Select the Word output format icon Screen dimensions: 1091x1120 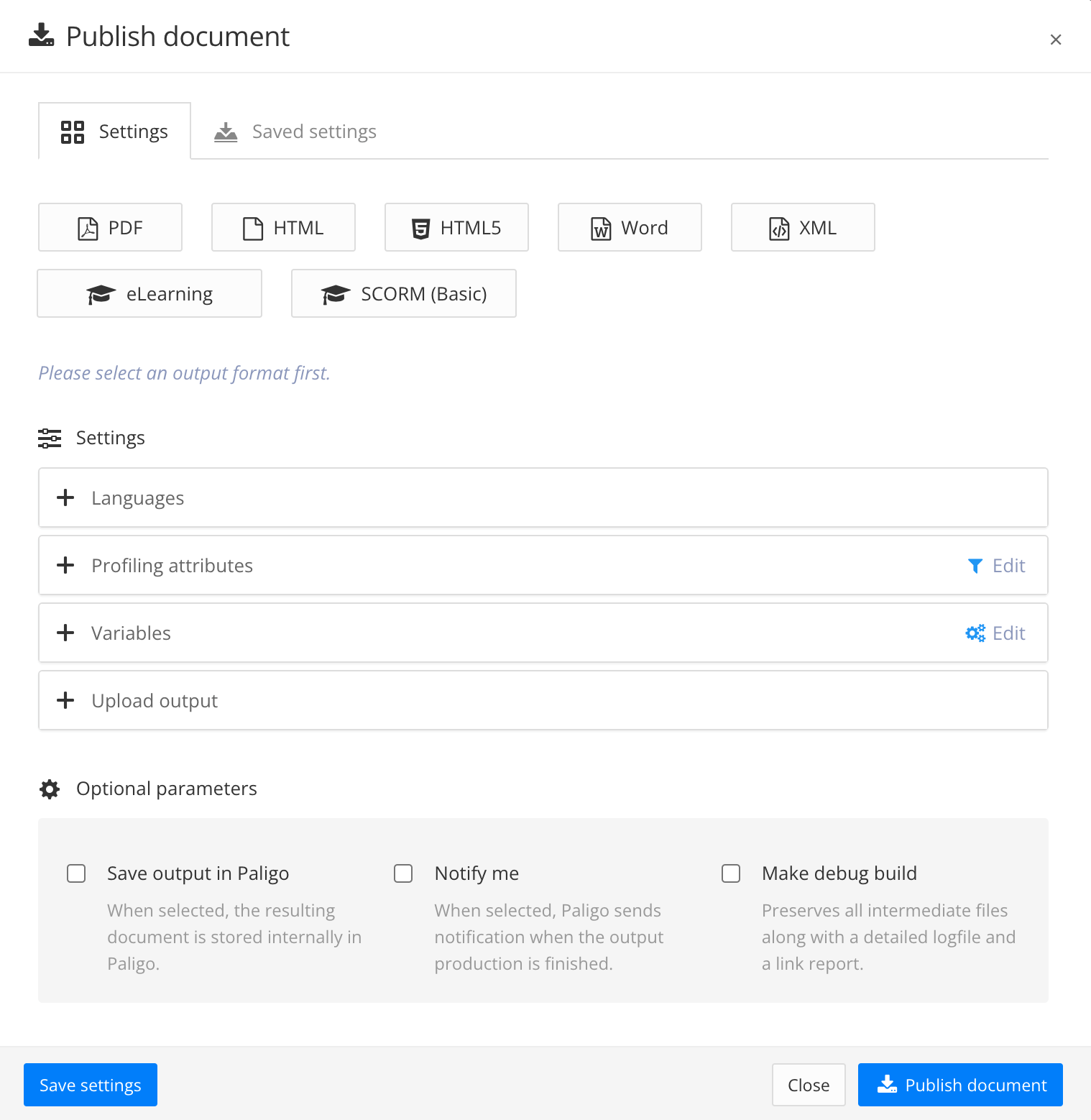click(601, 227)
